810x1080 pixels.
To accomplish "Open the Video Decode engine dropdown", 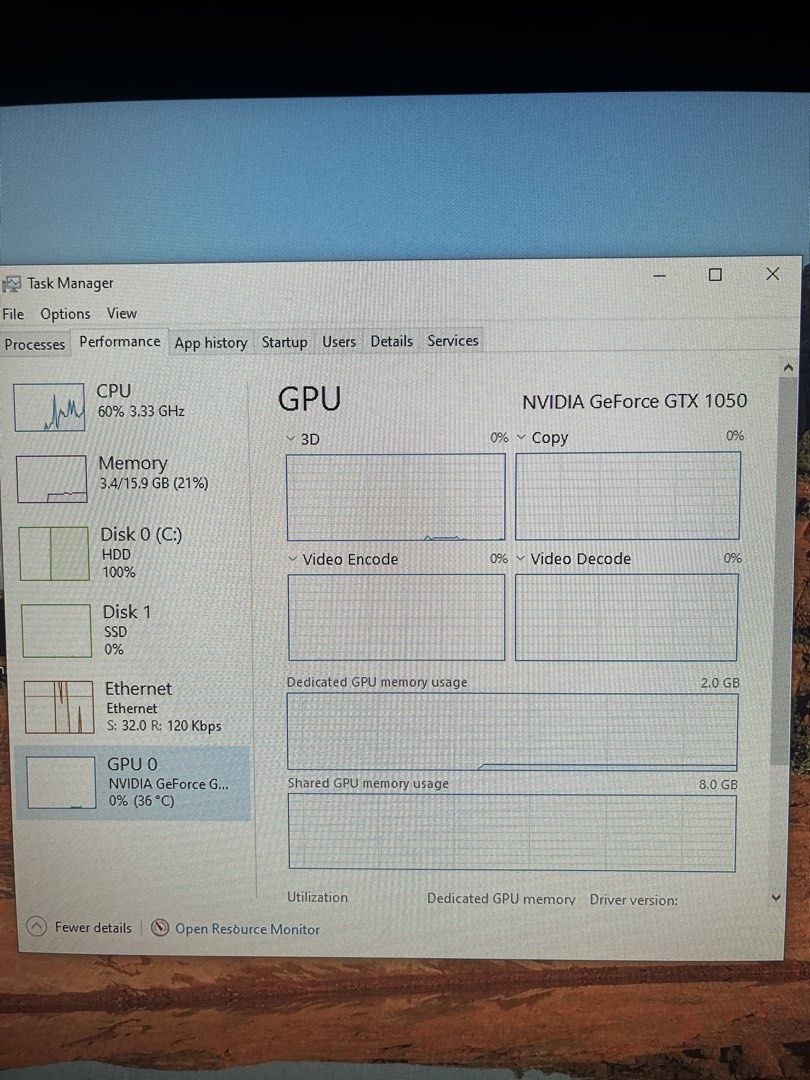I will pos(521,558).
